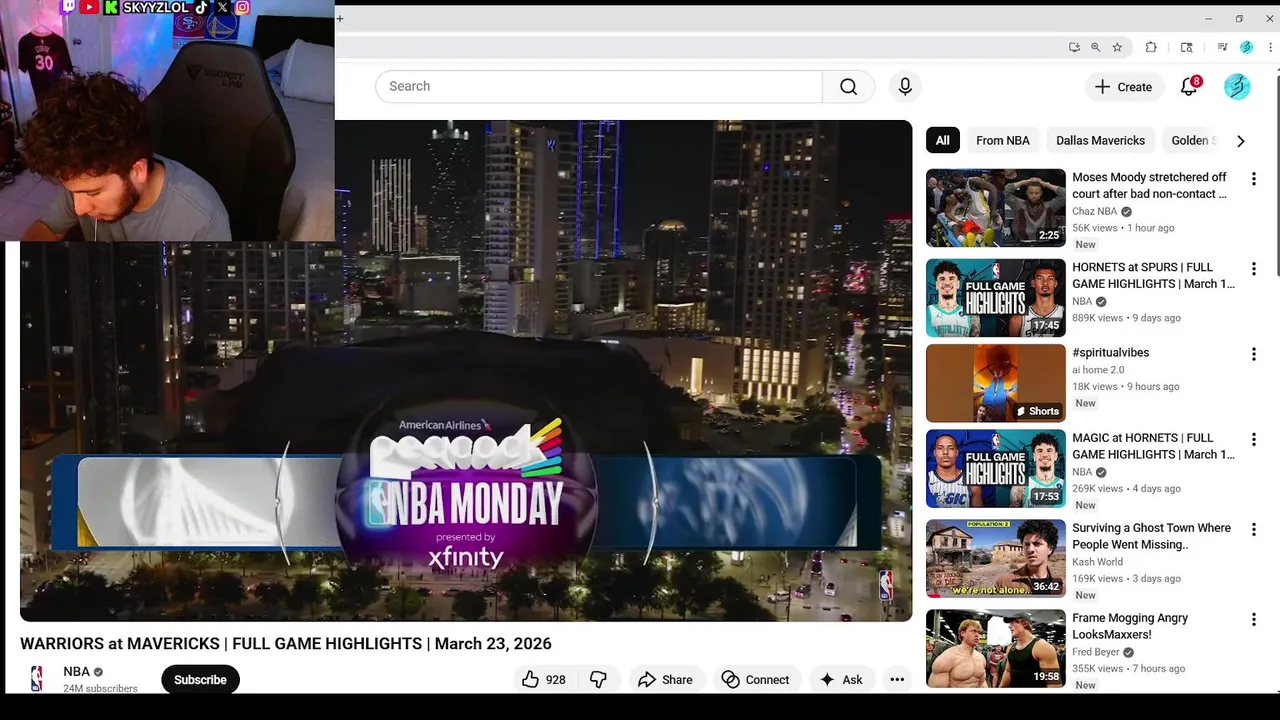Open menu for Ghost Town video
The width and height of the screenshot is (1280, 720).
[1253, 530]
